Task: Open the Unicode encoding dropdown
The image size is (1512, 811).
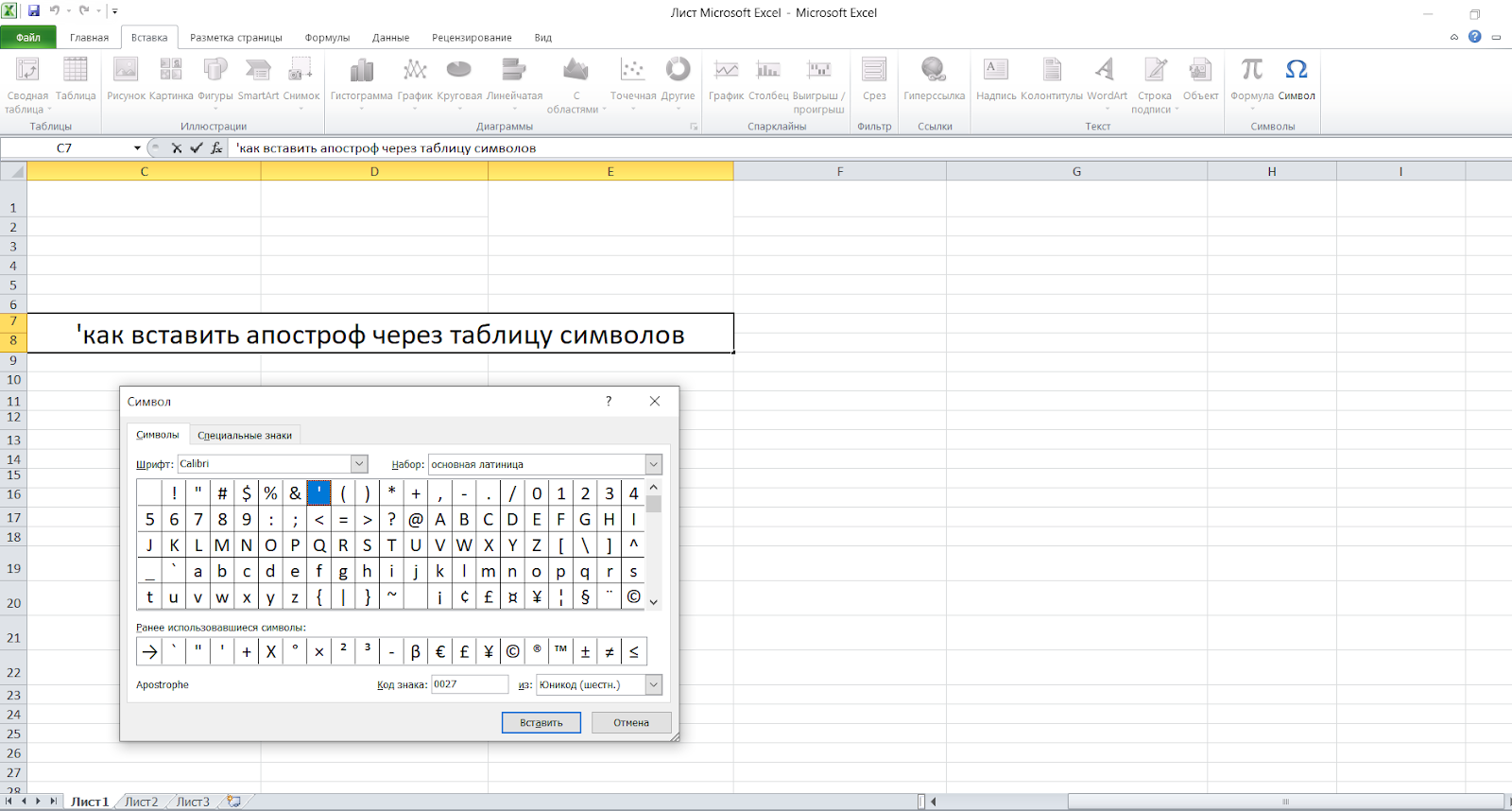Action: click(x=653, y=684)
